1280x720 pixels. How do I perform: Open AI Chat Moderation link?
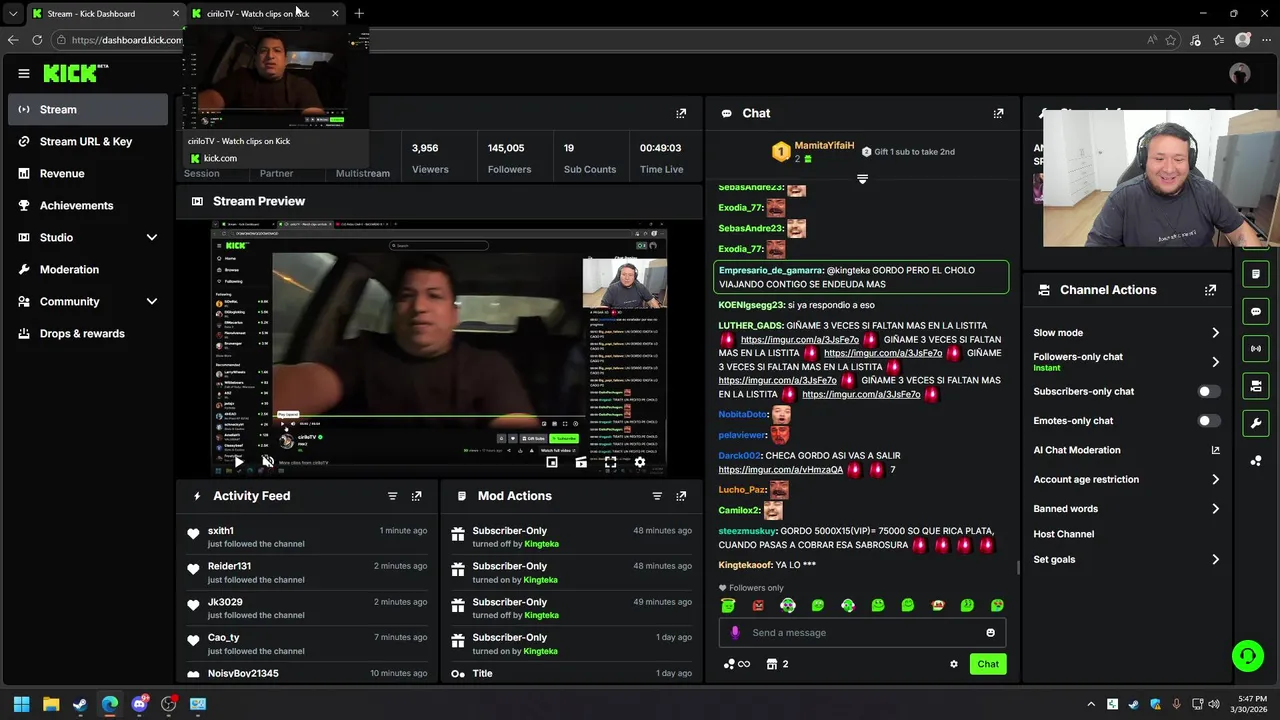pos(1126,450)
